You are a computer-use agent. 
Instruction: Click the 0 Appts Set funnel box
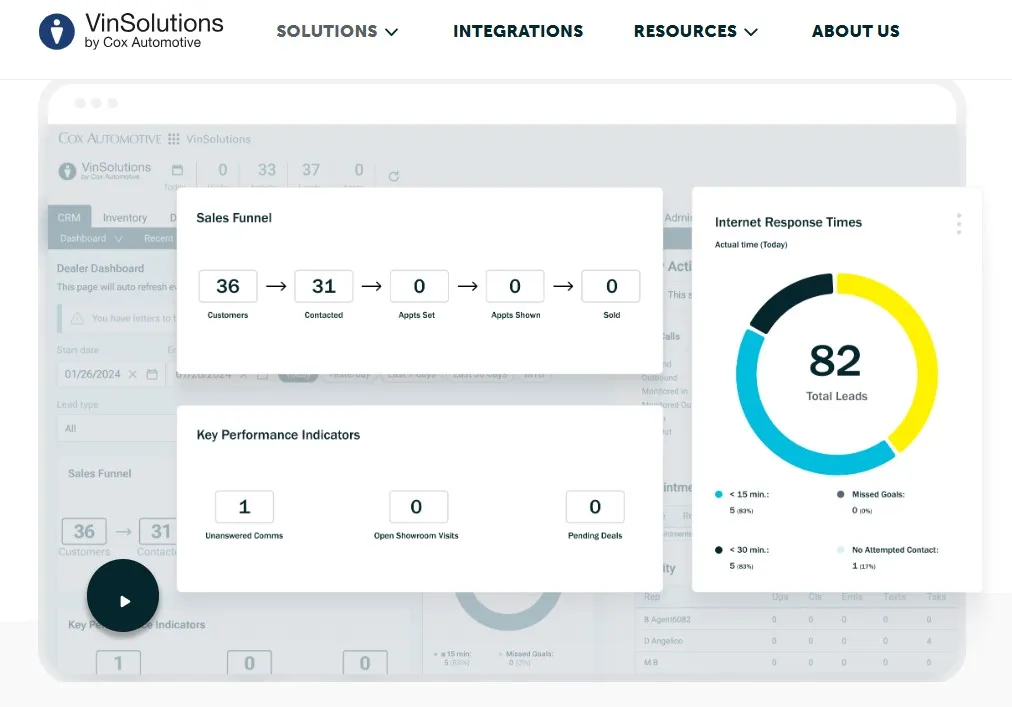coord(419,286)
